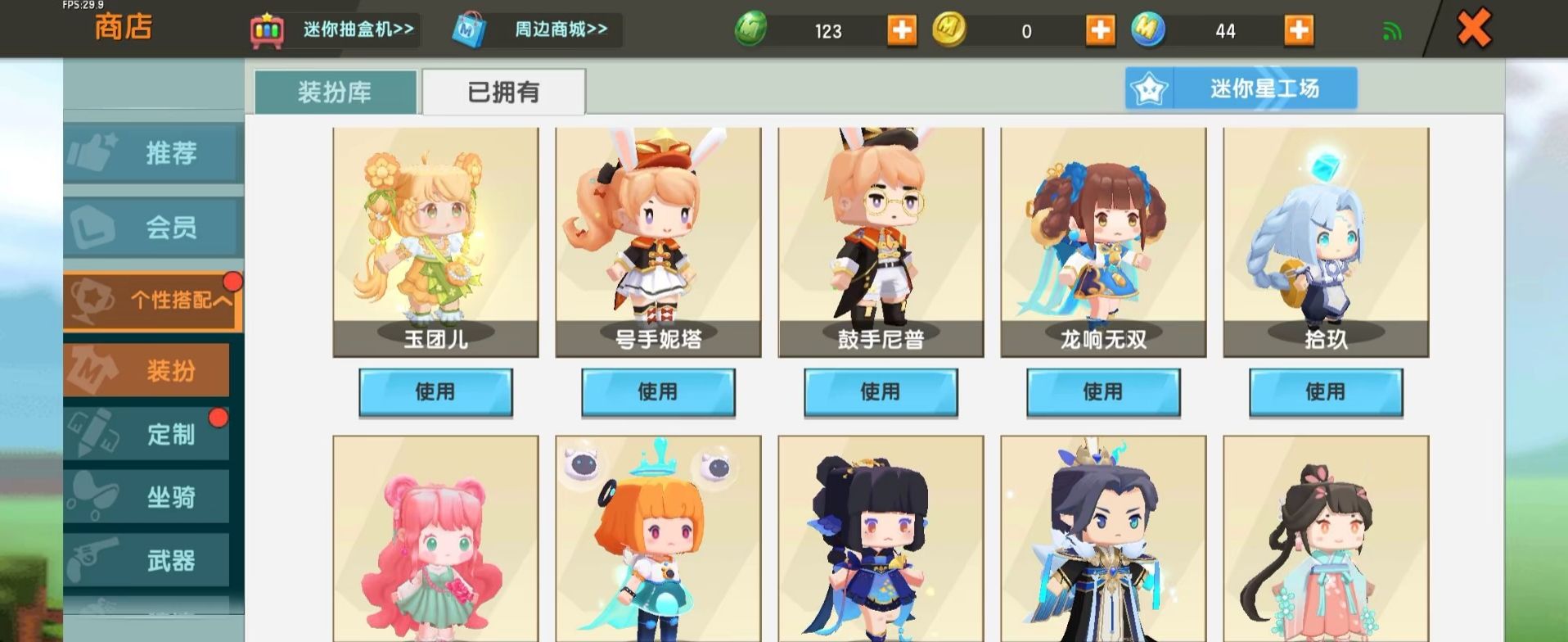Select 坐骑 mounts in the sidebar
This screenshot has height=642, width=1568.
(146, 497)
